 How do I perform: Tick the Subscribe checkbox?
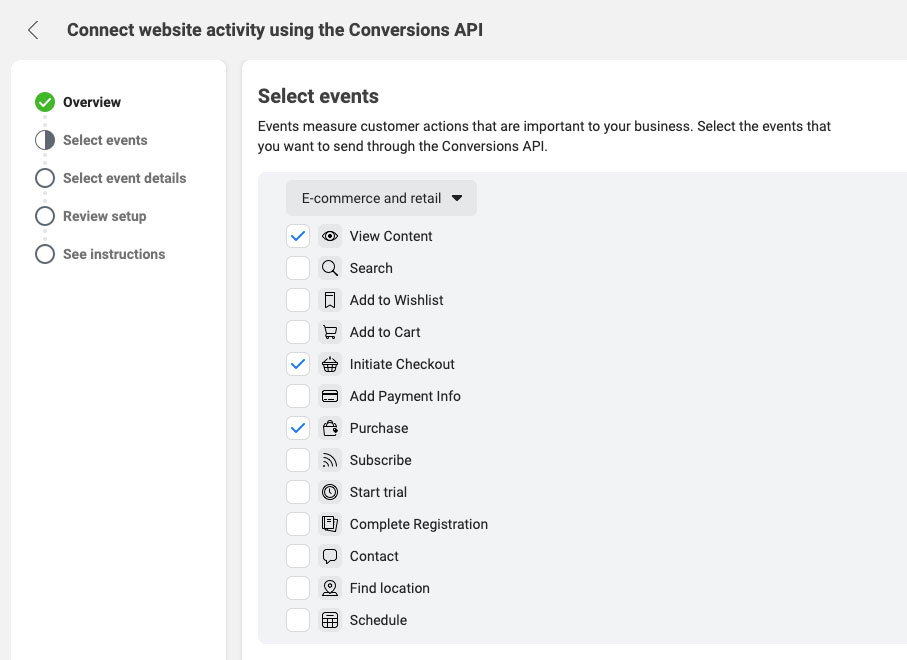point(298,460)
